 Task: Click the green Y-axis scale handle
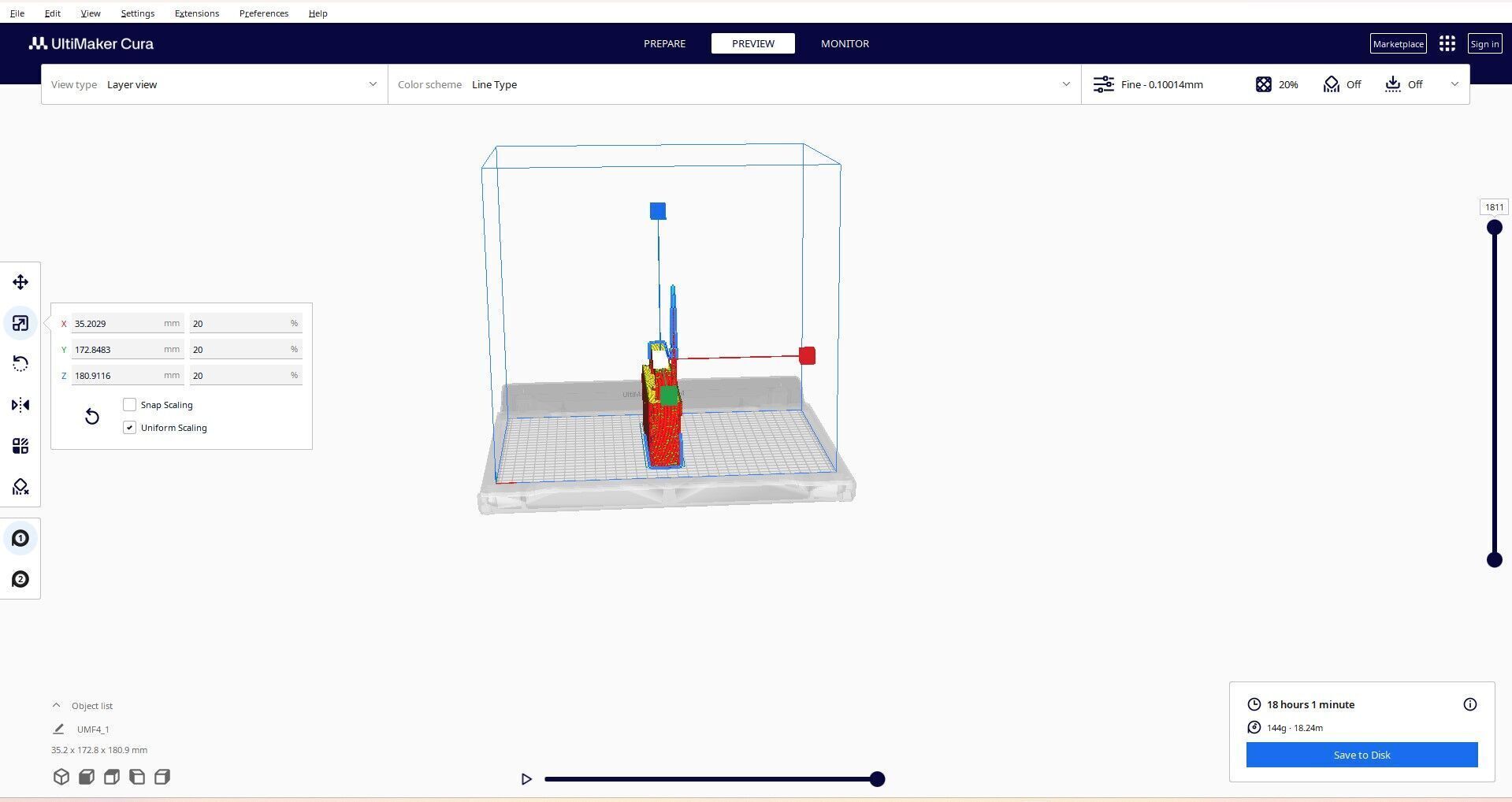[669, 395]
